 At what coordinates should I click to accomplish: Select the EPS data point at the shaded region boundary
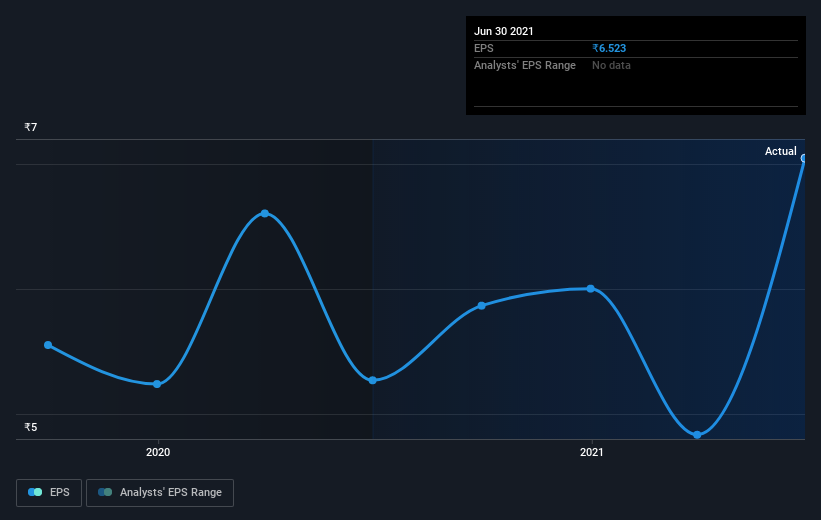point(372,380)
